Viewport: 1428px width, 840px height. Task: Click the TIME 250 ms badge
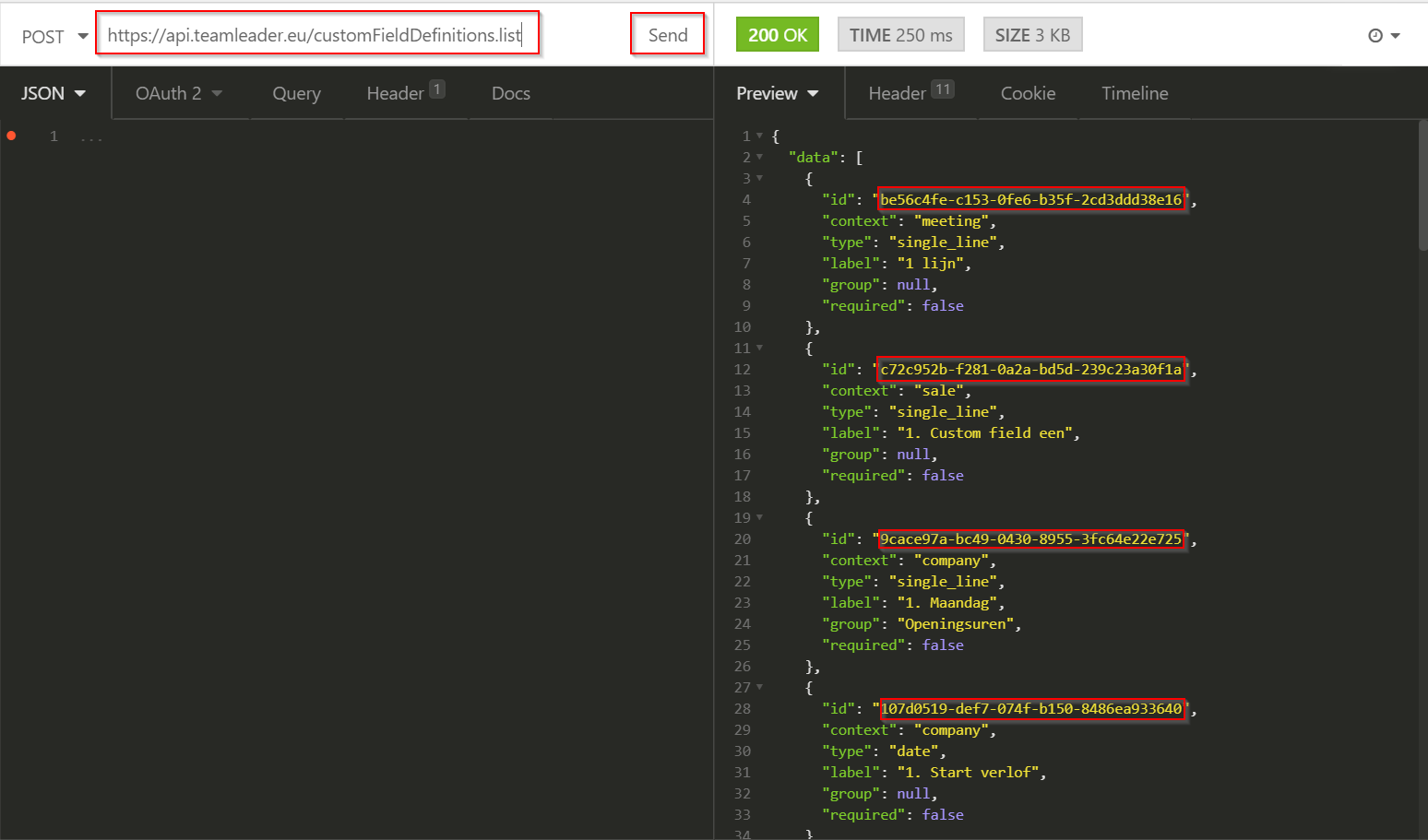901,35
